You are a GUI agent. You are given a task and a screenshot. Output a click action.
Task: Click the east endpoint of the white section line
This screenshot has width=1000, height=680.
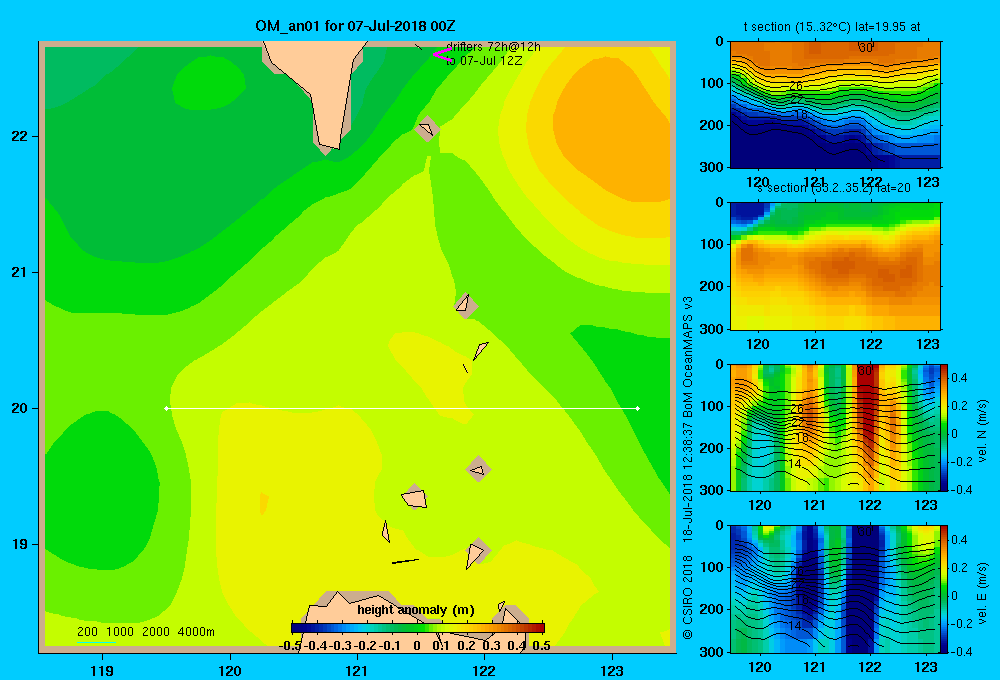click(x=638, y=408)
